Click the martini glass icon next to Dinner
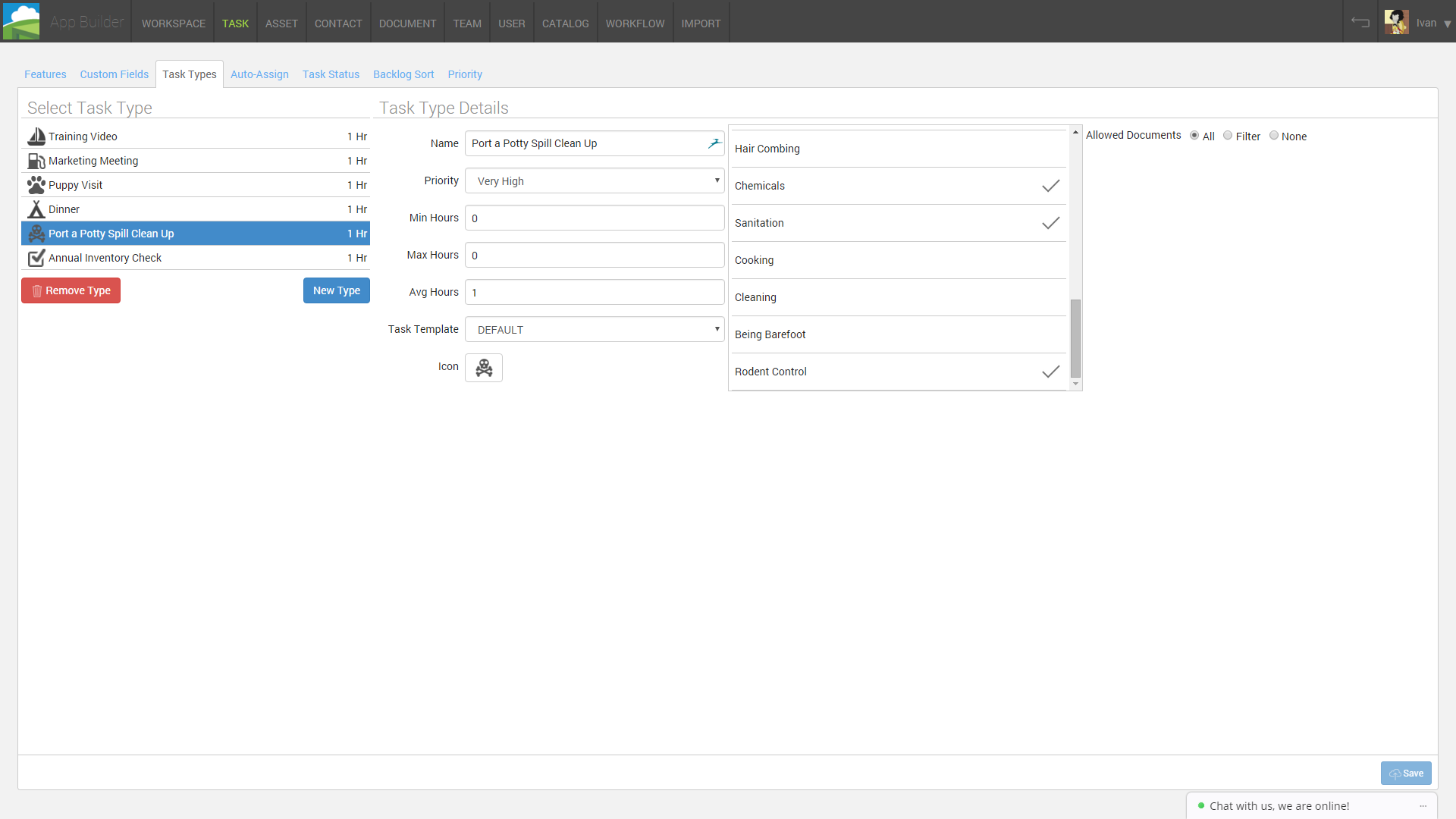The height and width of the screenshot is (819, 1456). point(36,209)
